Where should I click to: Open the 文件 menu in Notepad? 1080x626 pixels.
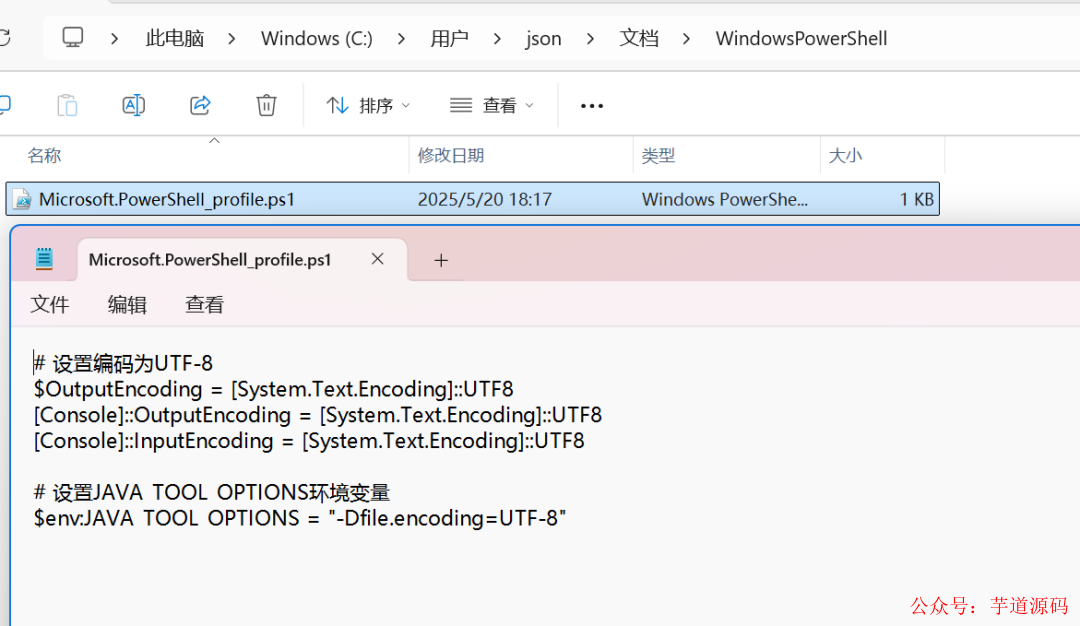tap(50, 304)
